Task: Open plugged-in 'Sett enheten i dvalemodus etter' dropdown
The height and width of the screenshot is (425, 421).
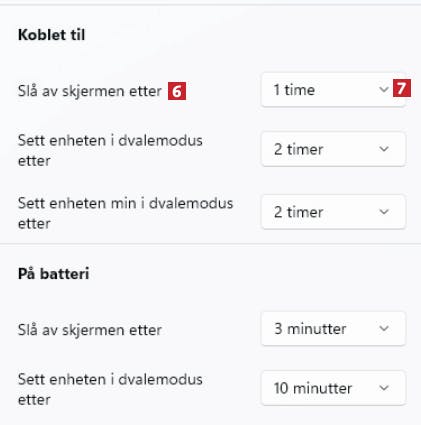Action: tap(333, 149)
